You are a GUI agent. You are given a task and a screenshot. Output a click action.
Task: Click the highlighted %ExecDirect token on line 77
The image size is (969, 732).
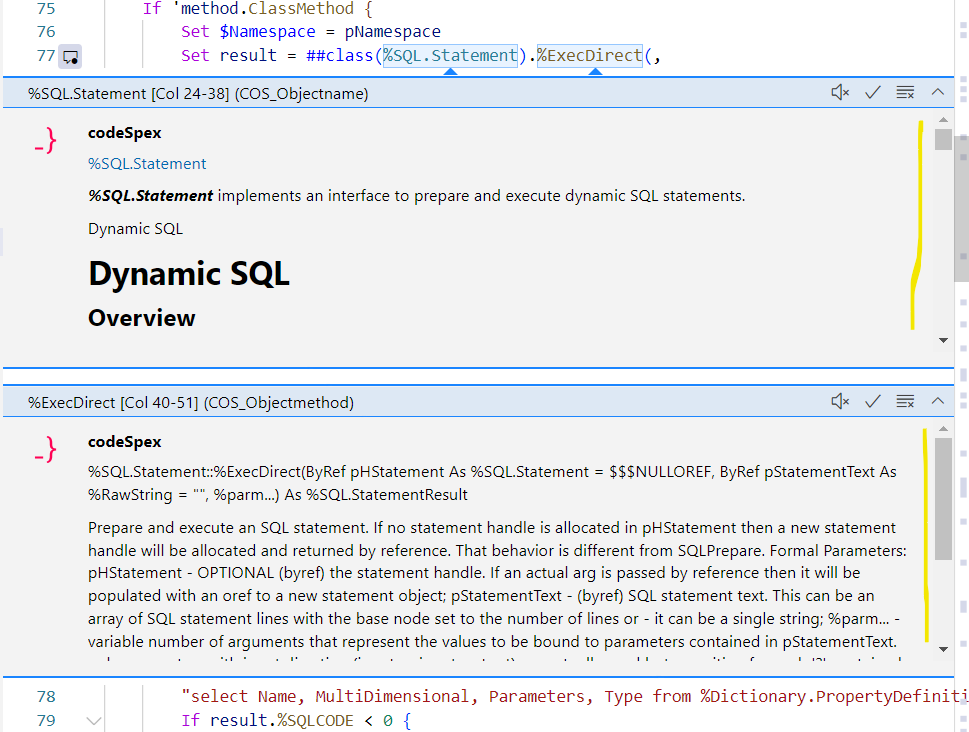point(590,56)
